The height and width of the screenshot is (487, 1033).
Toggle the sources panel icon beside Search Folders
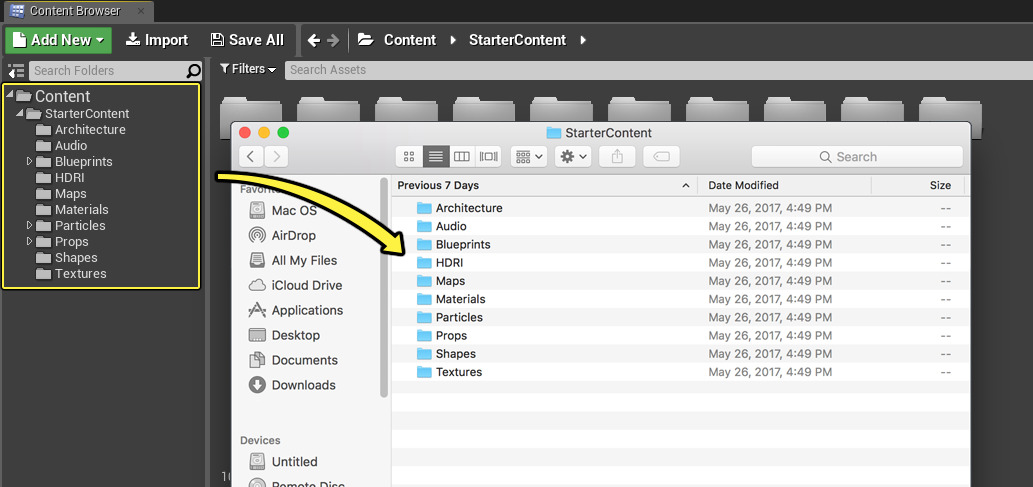[x=15, y=71]
